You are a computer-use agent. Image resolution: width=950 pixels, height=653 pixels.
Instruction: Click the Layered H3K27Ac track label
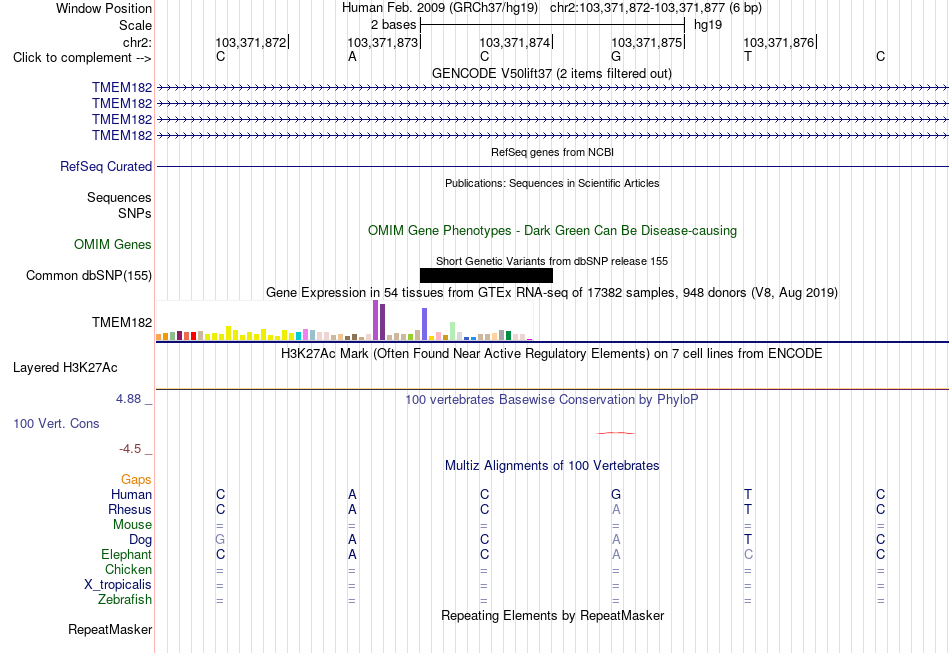pos(65,368)
